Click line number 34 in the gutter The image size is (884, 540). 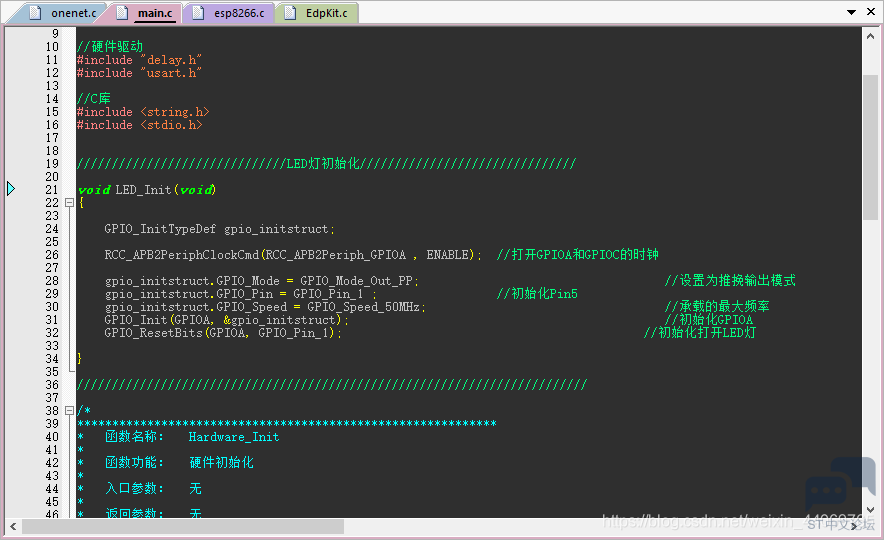pos(52,358)
